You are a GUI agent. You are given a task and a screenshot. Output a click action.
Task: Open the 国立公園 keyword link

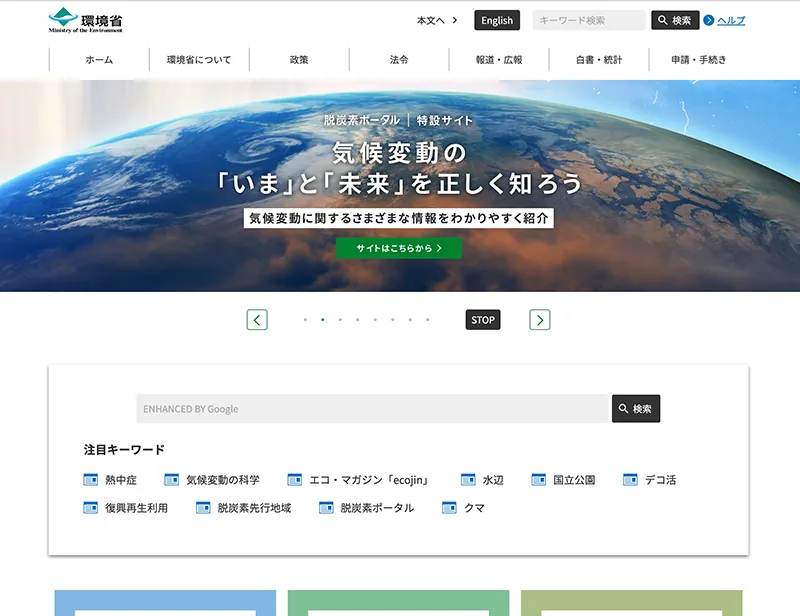coord(574,480)
